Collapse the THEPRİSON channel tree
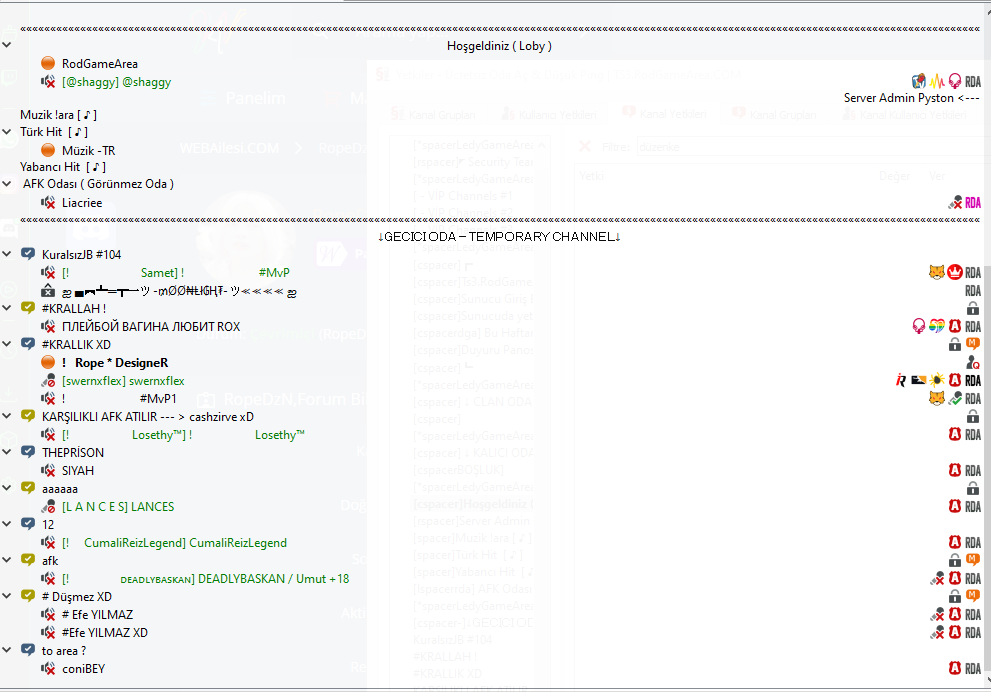 tap(7, 452)
